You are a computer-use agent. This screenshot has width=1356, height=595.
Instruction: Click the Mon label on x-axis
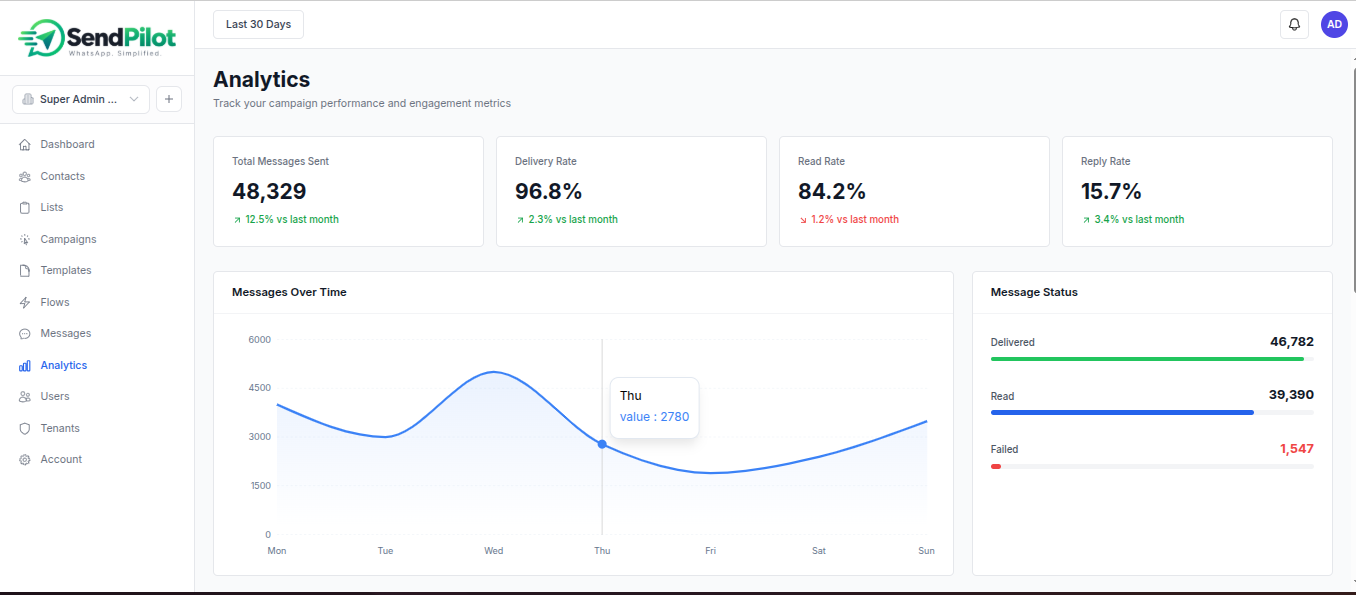coord(277,551)
